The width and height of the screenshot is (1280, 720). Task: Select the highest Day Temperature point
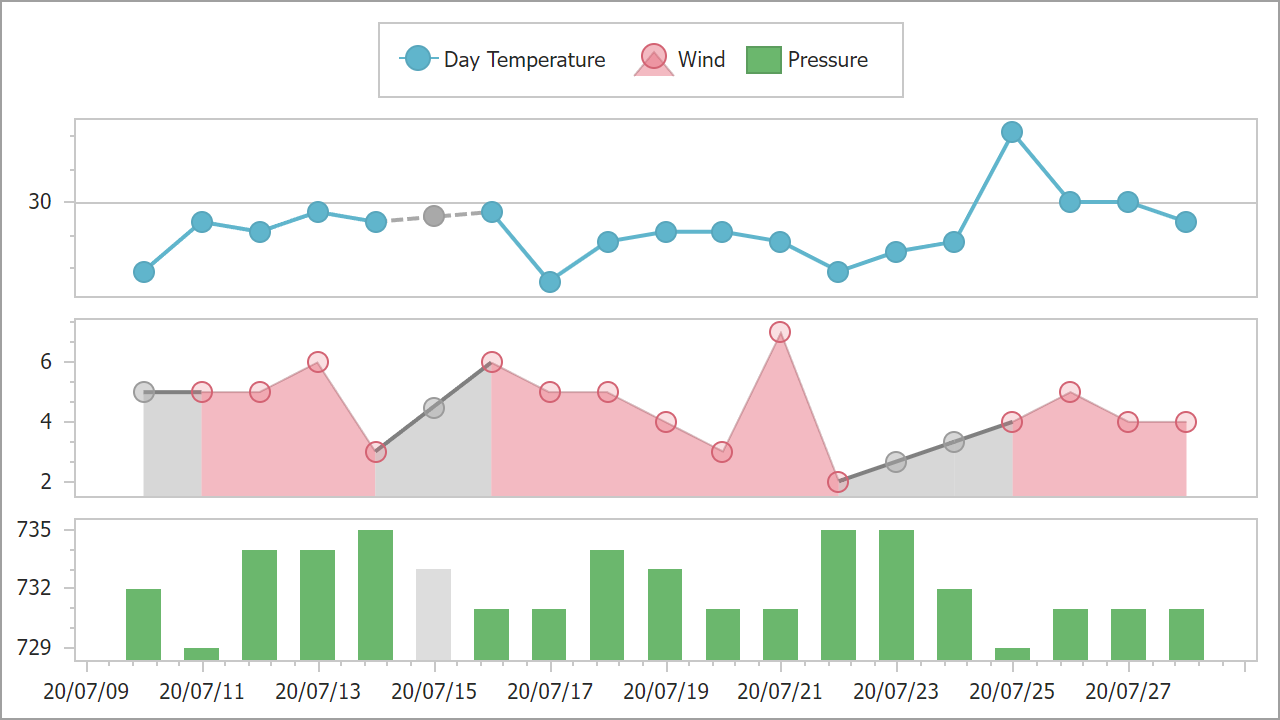click(1012, 132)
